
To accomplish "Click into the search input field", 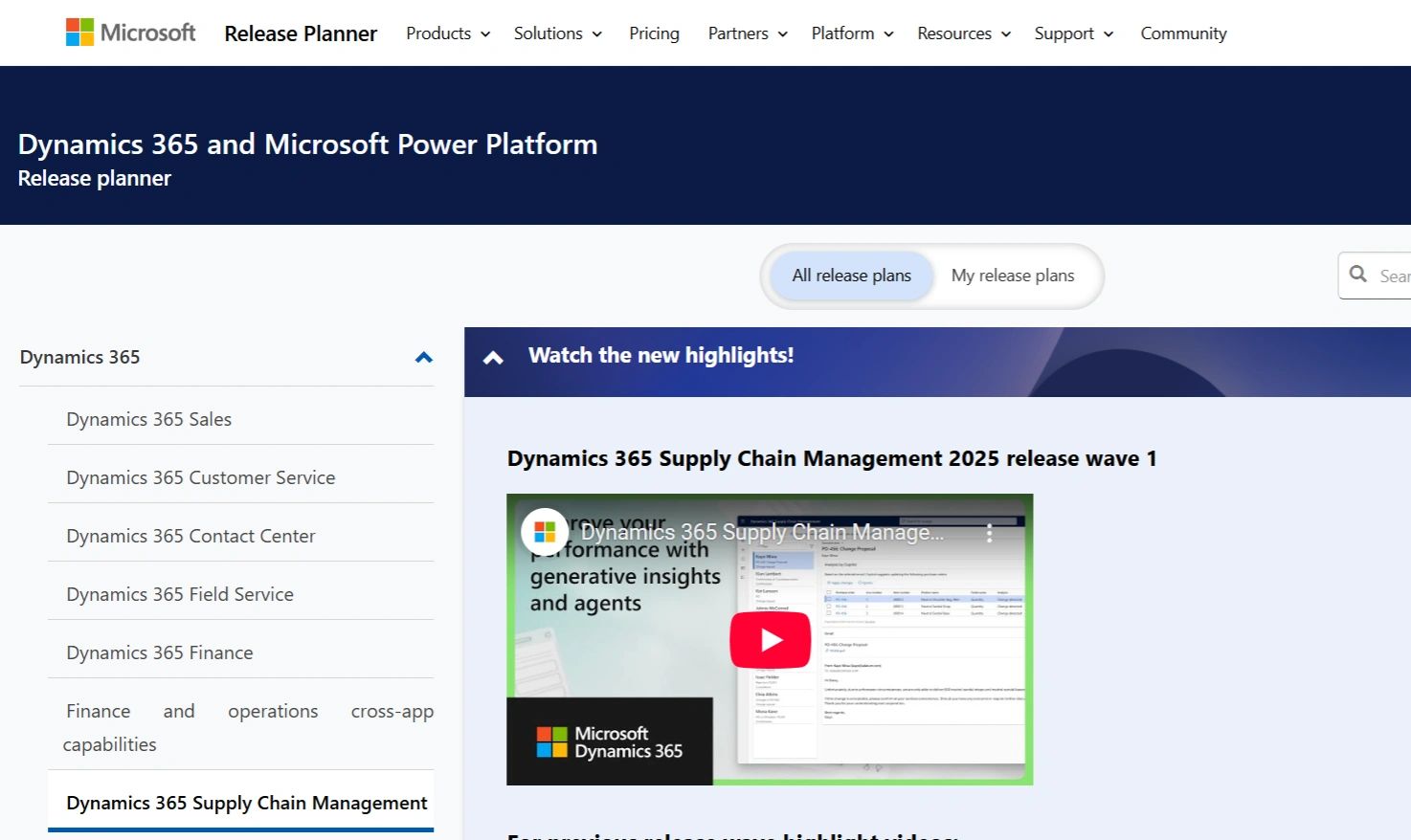I will pyautogui.click(x=1393, y=276).
